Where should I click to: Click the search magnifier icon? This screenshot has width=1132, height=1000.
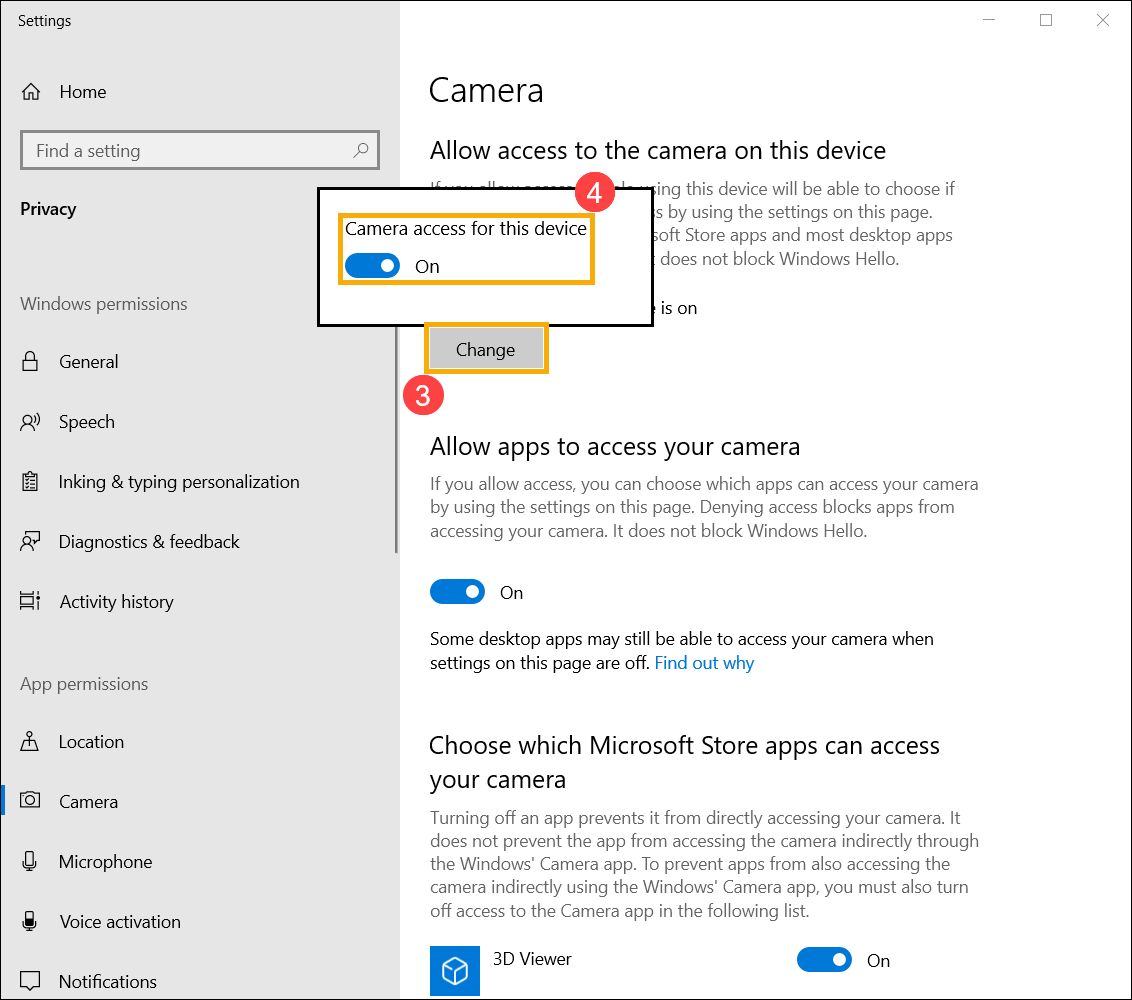tap(360, 150)
